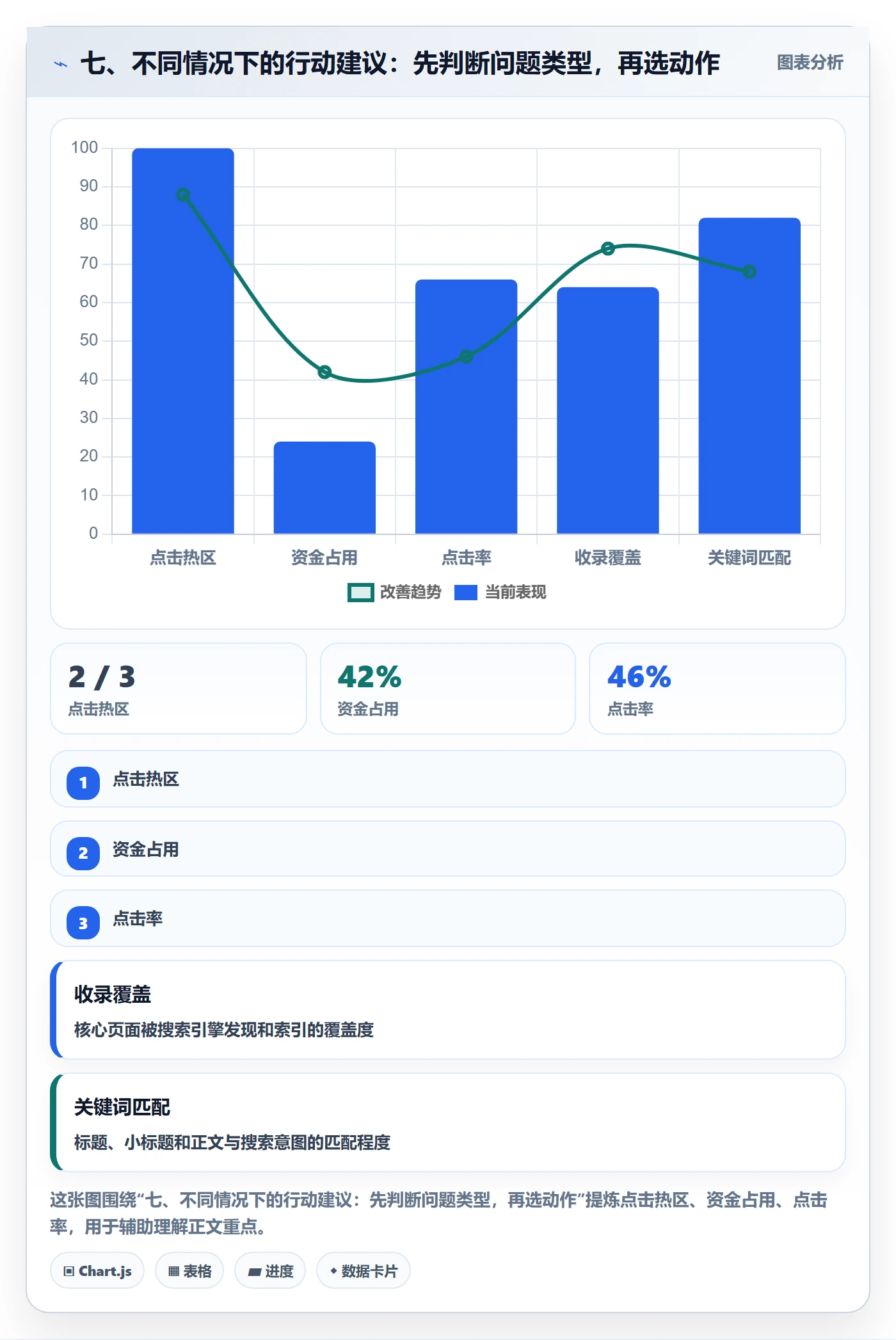Click the Chart.js tag chip

(x=97, y=1271)
